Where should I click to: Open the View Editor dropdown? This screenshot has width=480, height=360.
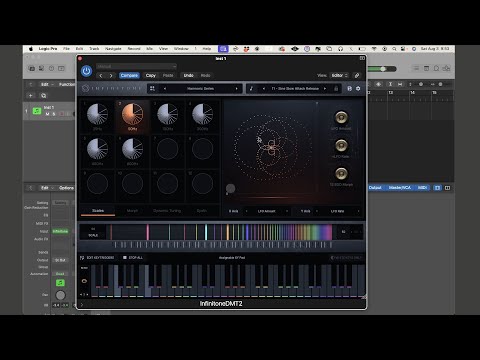point(339,75)
